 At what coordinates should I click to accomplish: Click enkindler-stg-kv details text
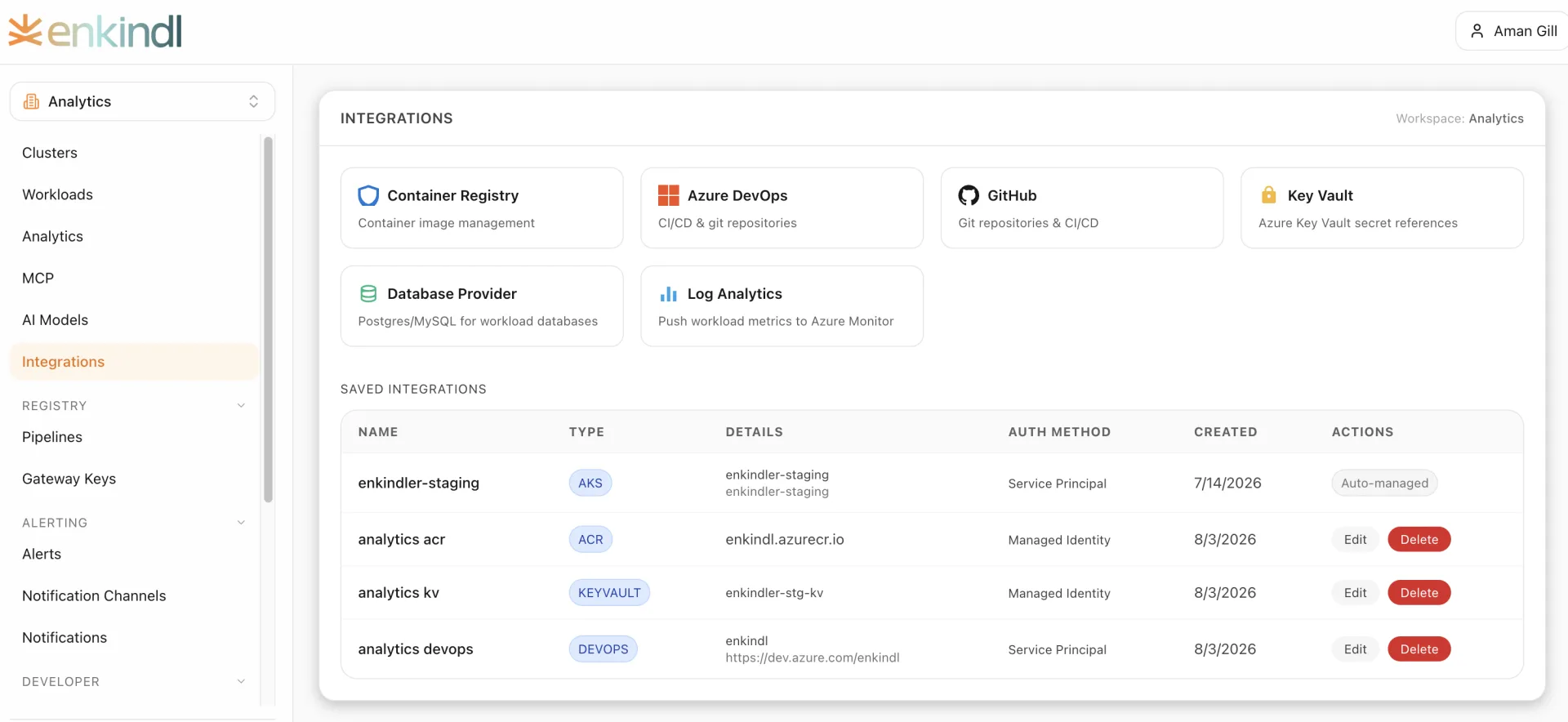(774, 593)
